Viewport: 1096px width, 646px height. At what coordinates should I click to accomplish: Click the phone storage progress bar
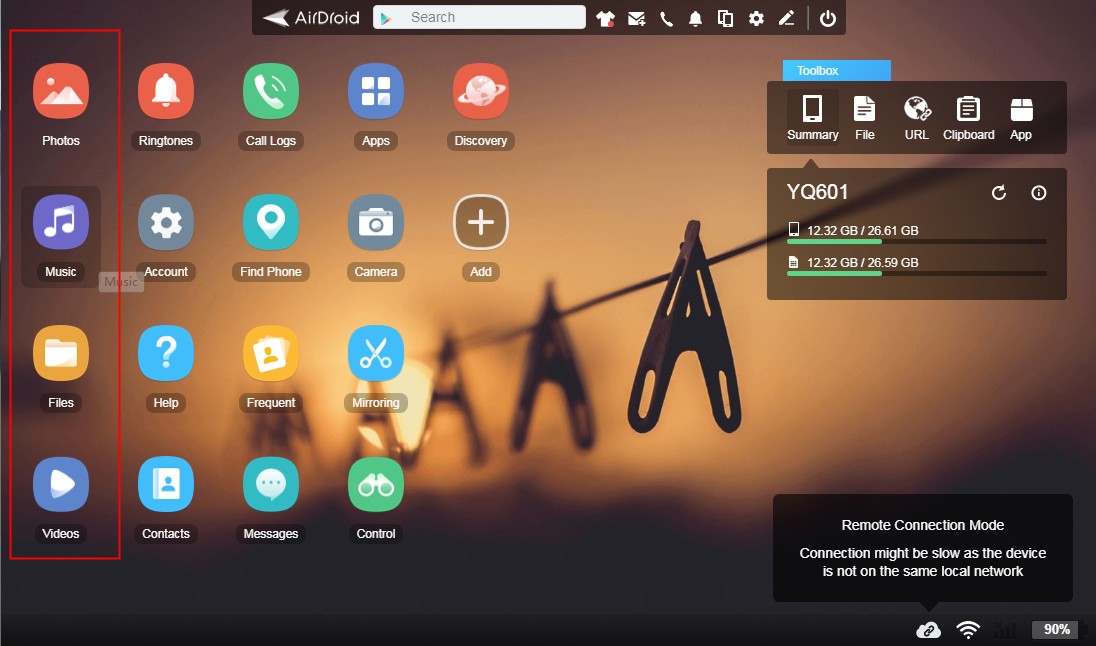point(916,240)
